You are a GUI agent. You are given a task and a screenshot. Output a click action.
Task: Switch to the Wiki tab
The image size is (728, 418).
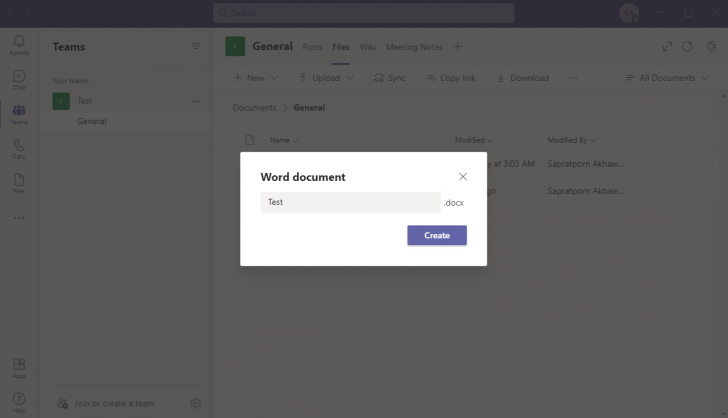pyautogui.click(x=367, y=47)
